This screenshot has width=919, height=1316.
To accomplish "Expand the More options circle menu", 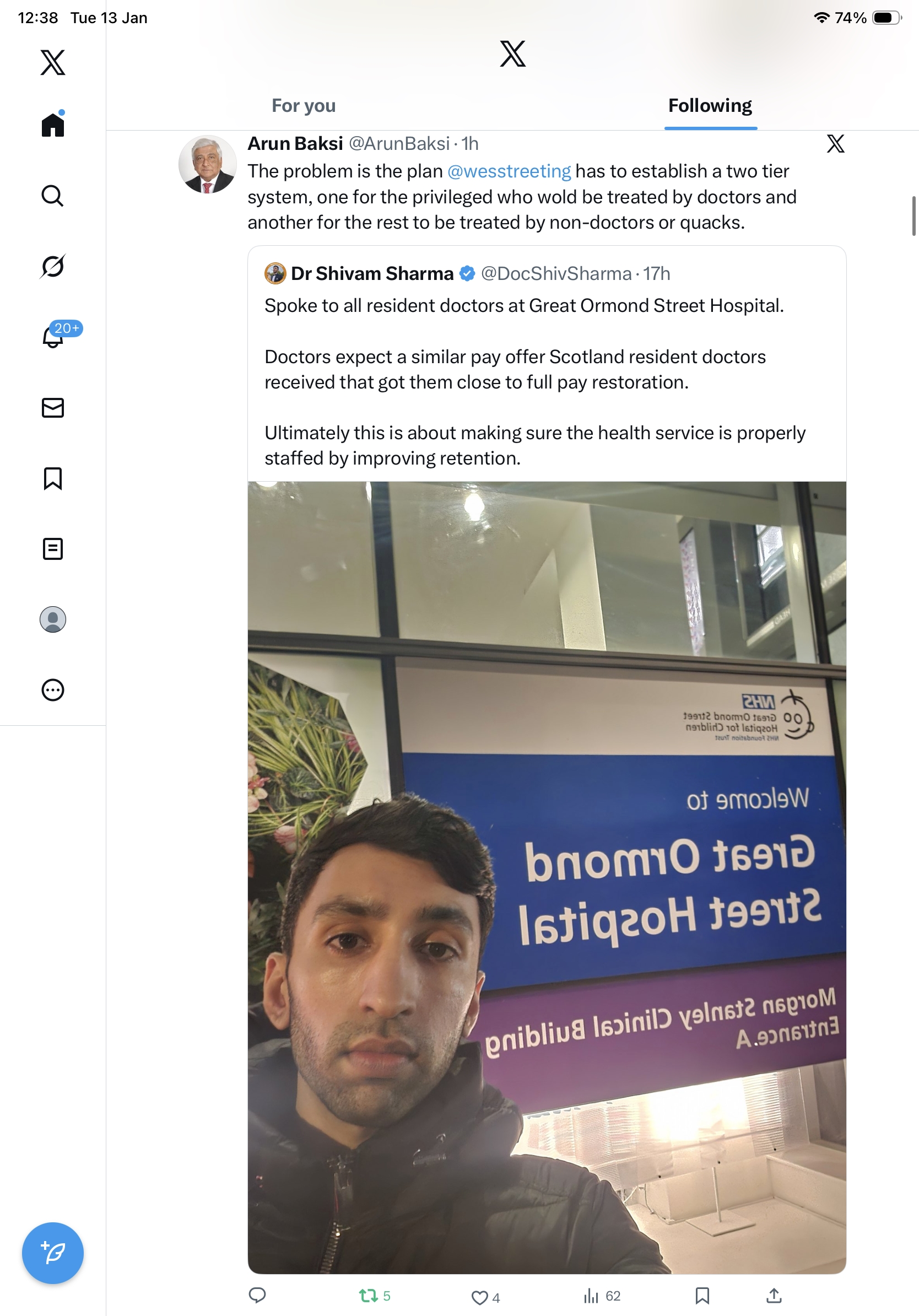I will (53, 689).
